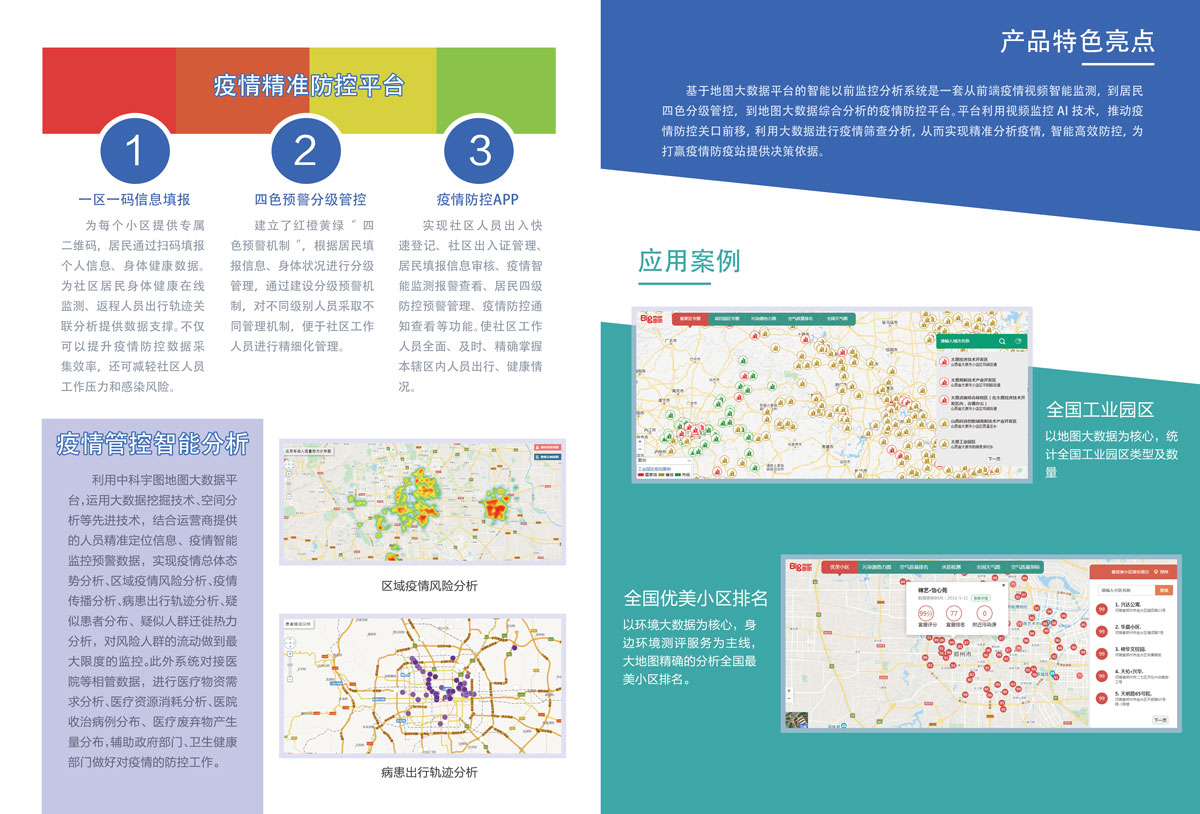This screenshot has width=1200, height=814.
Task: Open the city location selector in ranking header
Action: click(x=1162, y=572)
